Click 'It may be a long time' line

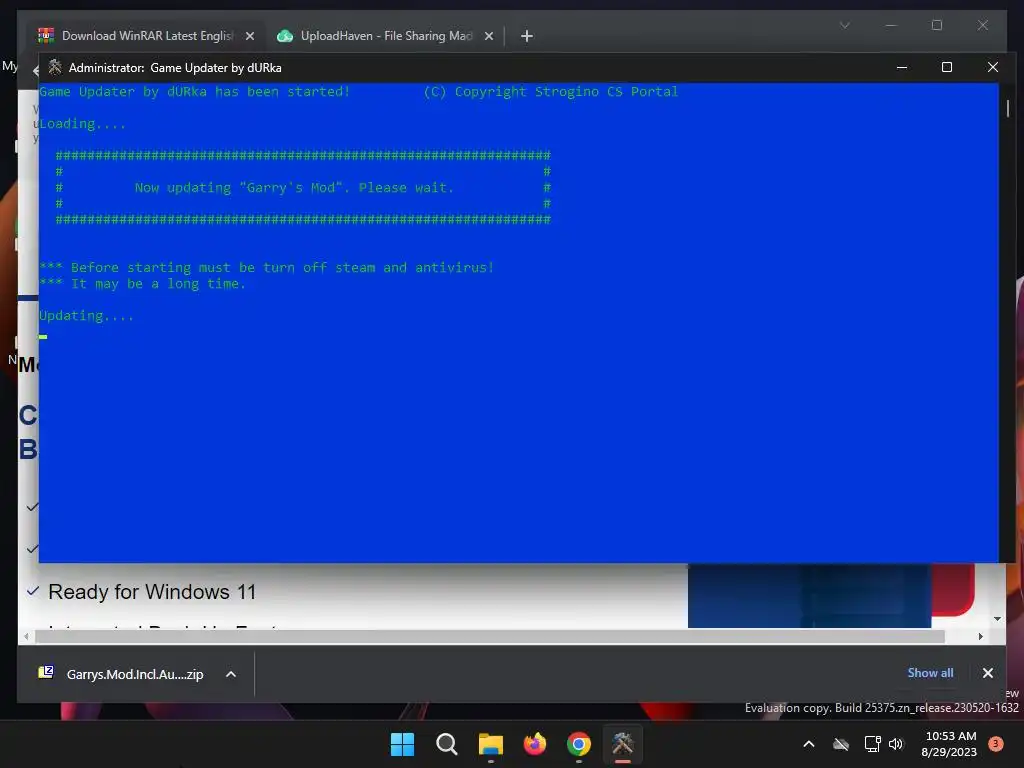pyautogui.click(x=142, y=284)
